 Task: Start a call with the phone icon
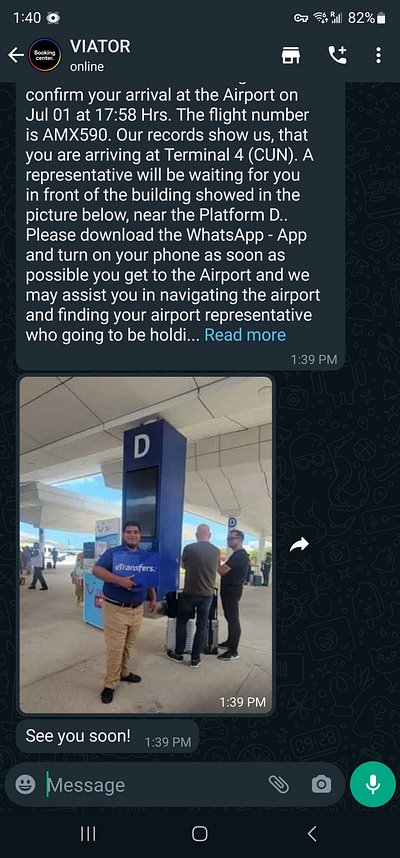point(337,55)
